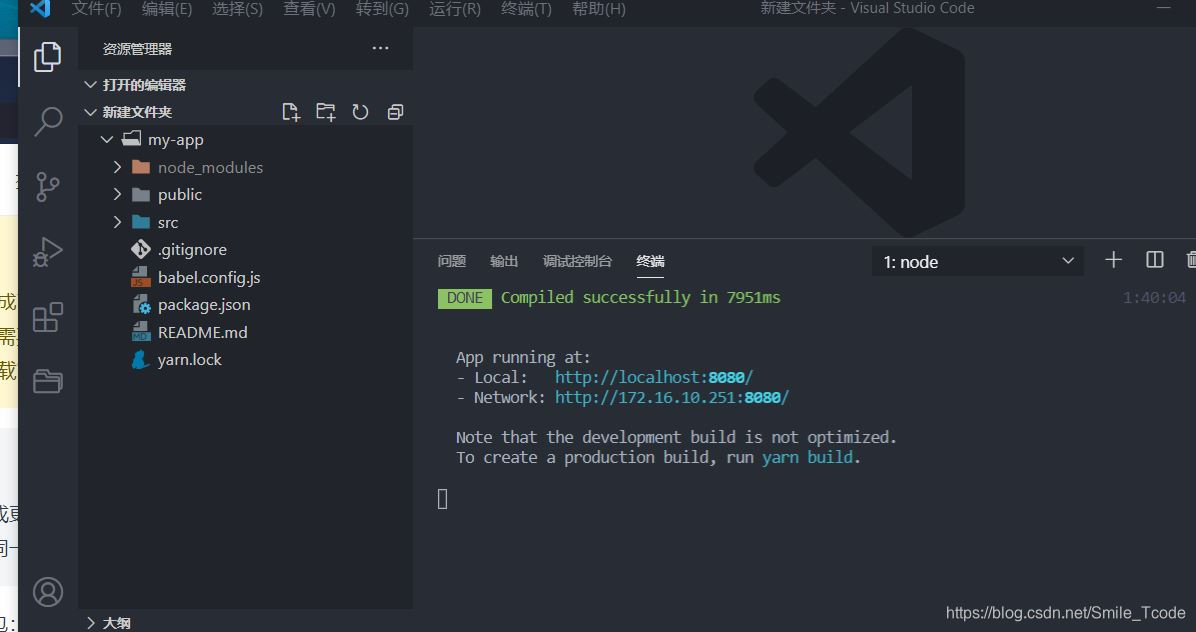Open the Run and Debug view
Viewport: 1196px width, 632px height.
coord(47,252)
